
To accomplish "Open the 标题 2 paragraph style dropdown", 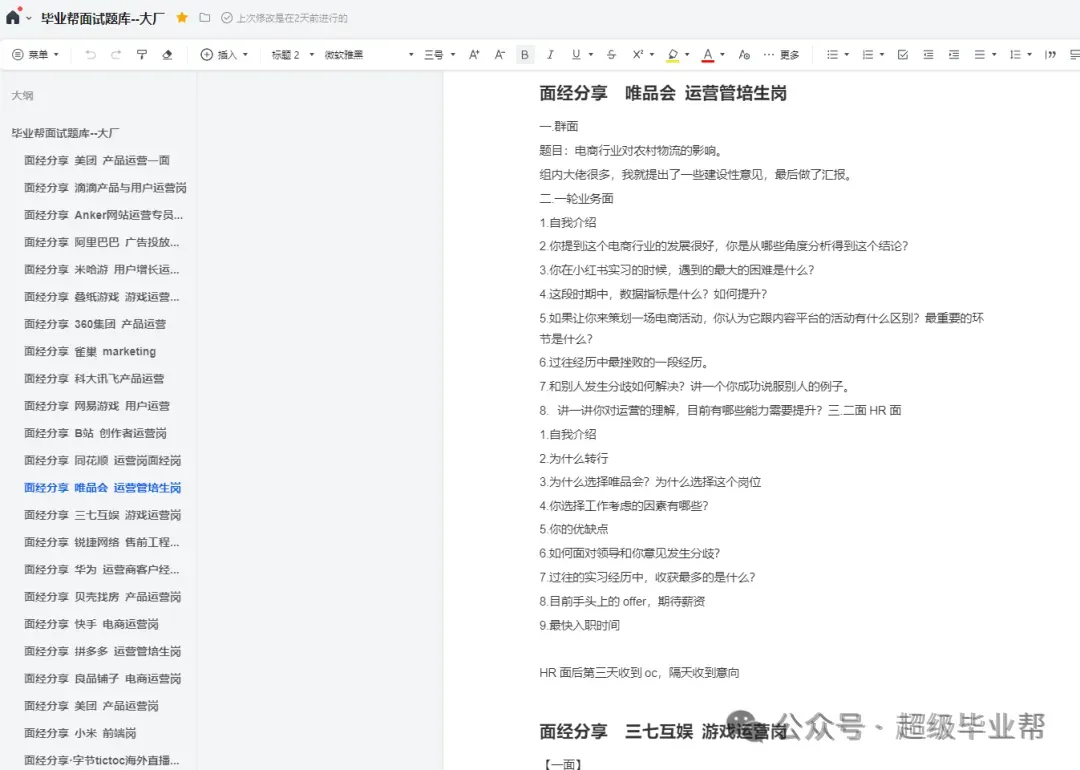I will (x=292, y=54).
